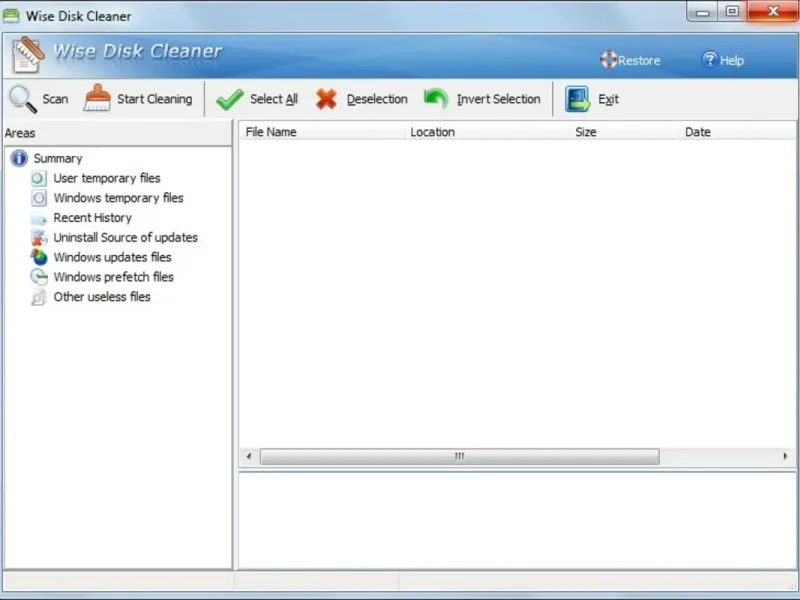
Task: Select 'Windows temporary files' in Areas
Action: pyautogui.click(x=118, y=198)
